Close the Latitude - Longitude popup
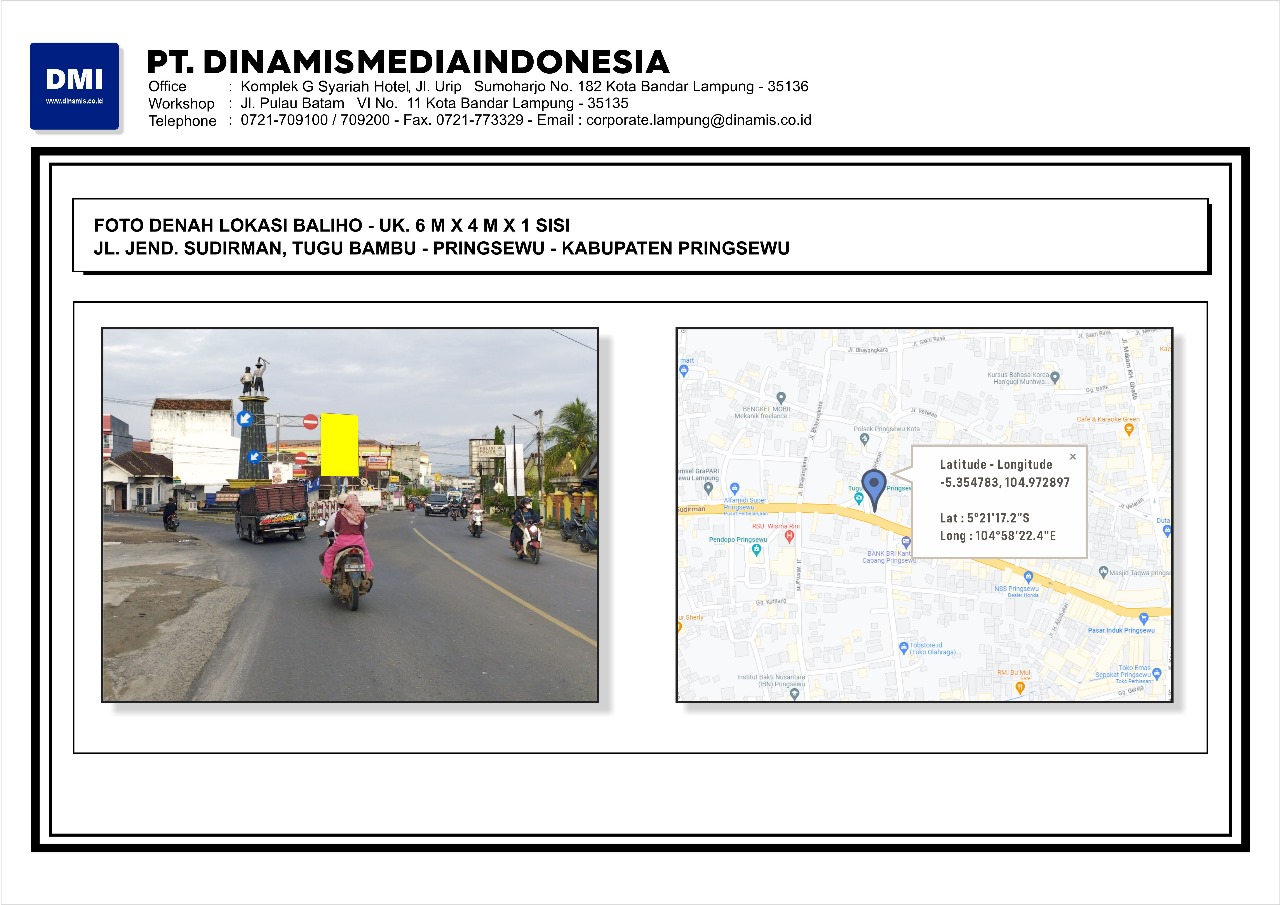Viewport: 1280px width, 905px height. (x=1073, y=457)
